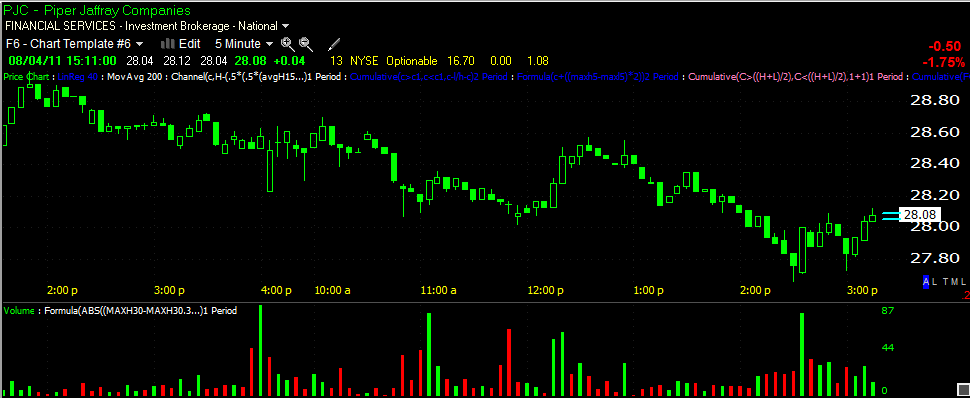This screenshot has width=970, height=398.
Task: Click the 28.08 current price tag
Action: click(919, 215)
